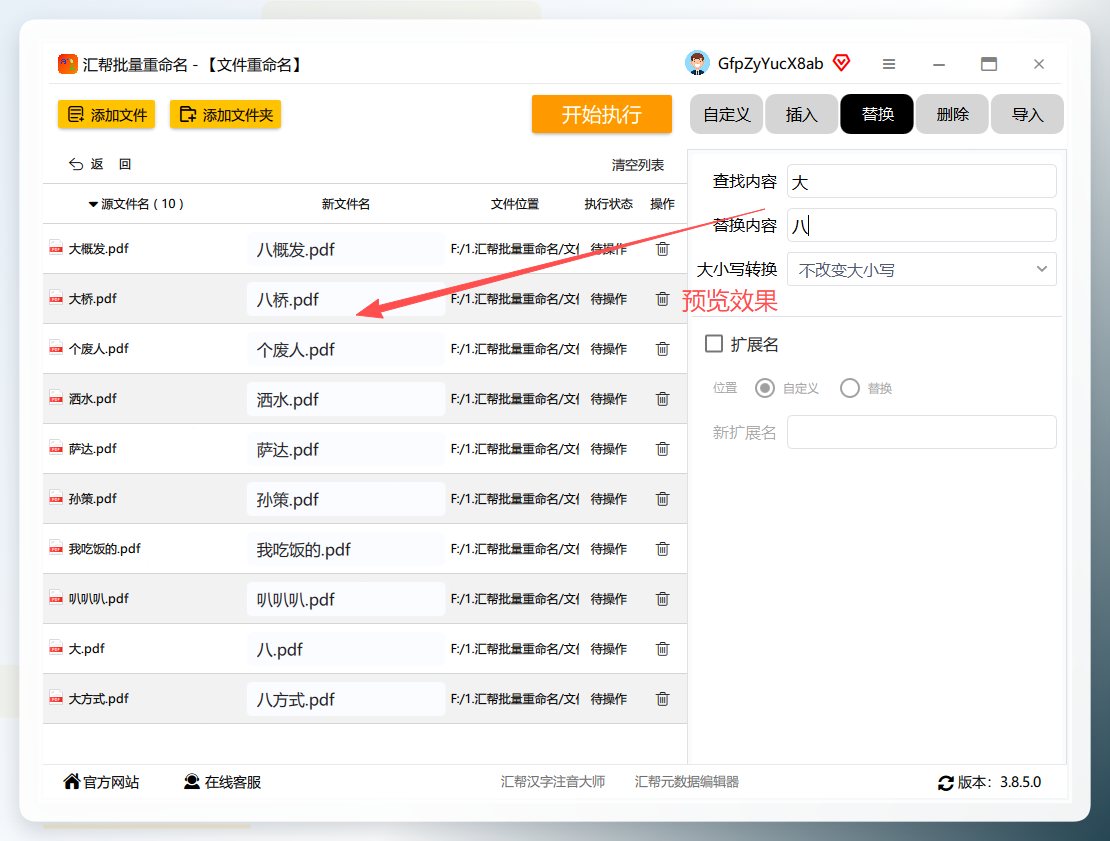Select the 替换 position radio button
The height and width of the screenshot is (841, 1110).
(x=850, y=388)
